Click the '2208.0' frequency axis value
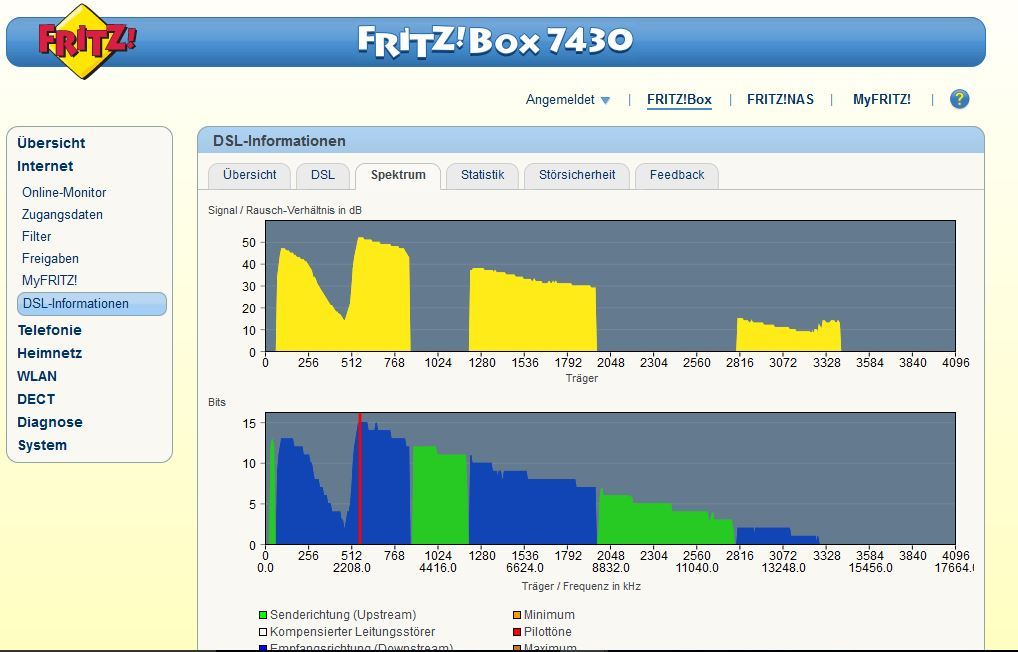This screenshot has height=652, width=1018. click(x=352, y=568)
